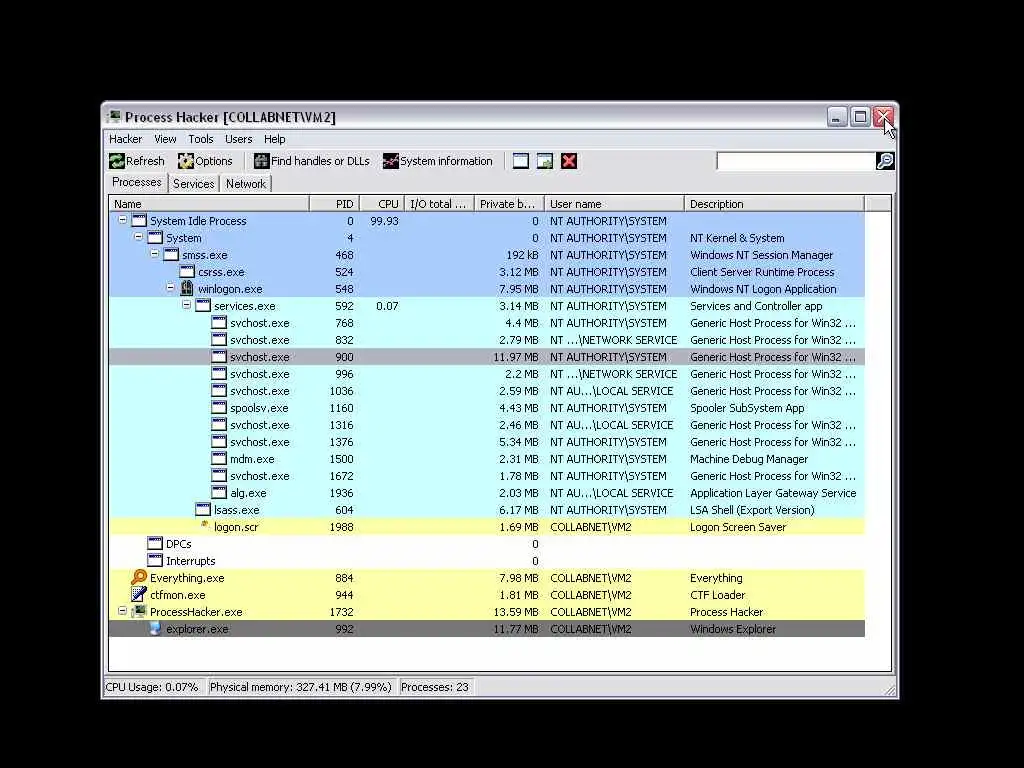Sort by the CPU column header
Viewport: 1024px width, 768px height.
382,204
